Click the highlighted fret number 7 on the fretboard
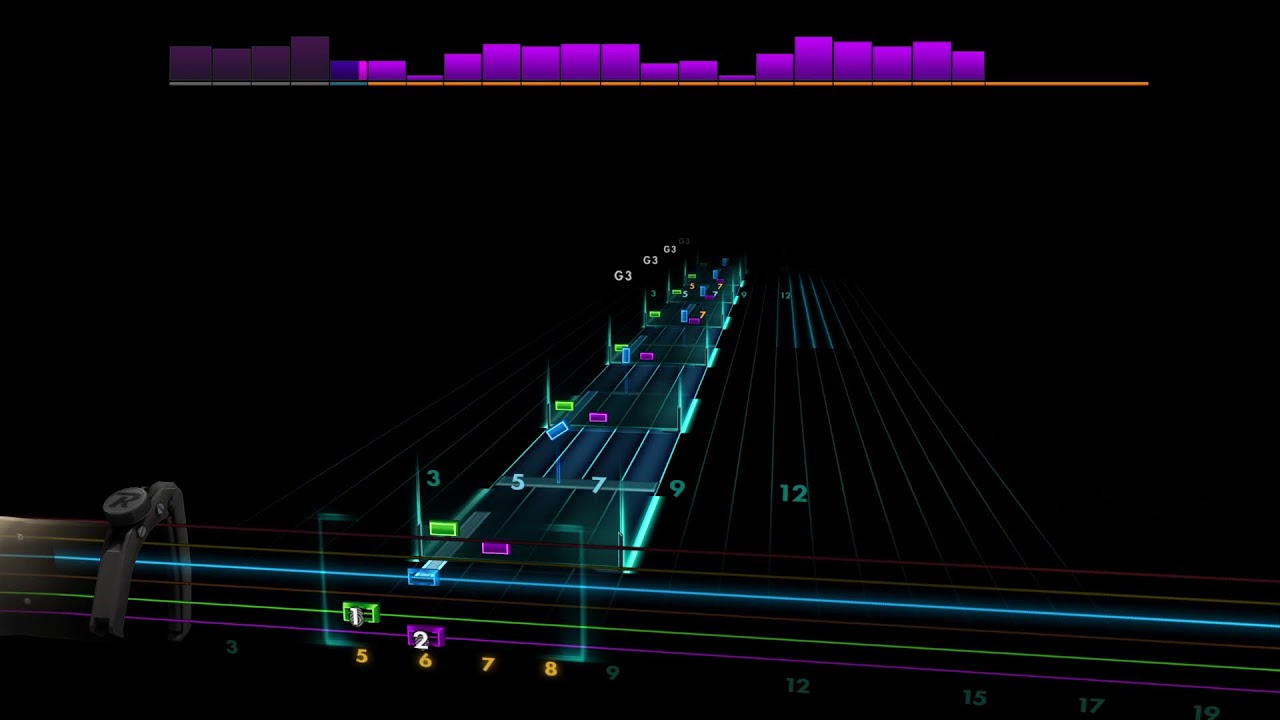The image size is (1280, 720). 487,664
